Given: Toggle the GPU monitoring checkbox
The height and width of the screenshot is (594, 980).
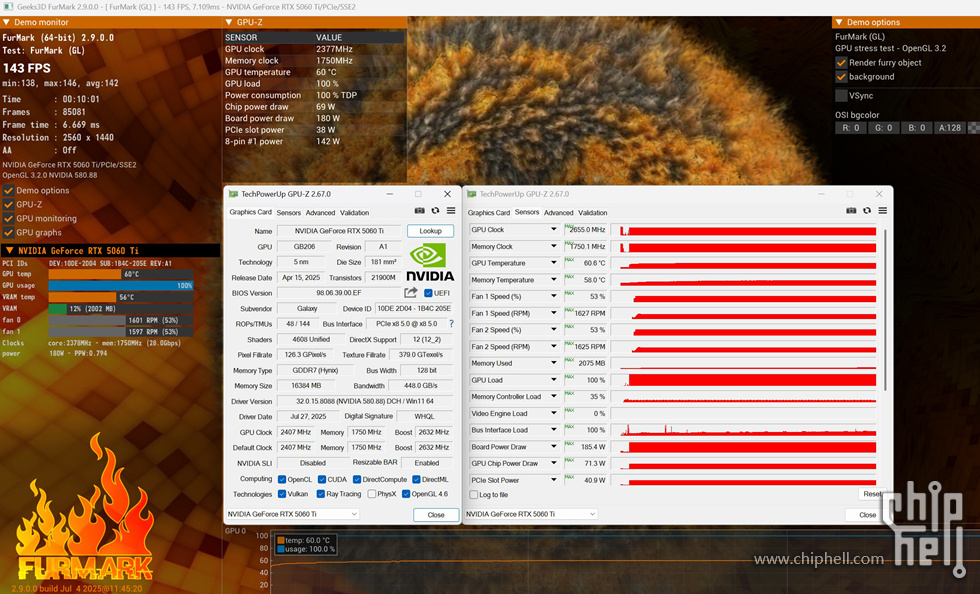Looking at the screenshot, I should [x=9, y=218].
